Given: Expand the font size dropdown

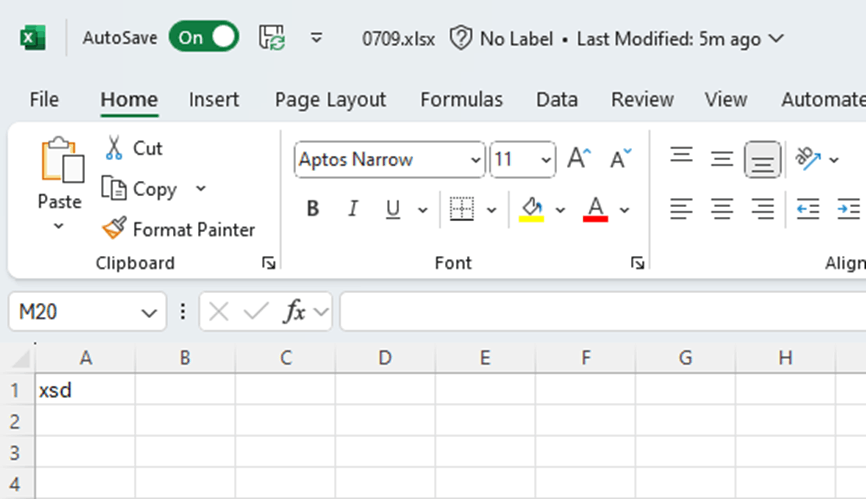Looking at the screenshot, I should point(546,160).
